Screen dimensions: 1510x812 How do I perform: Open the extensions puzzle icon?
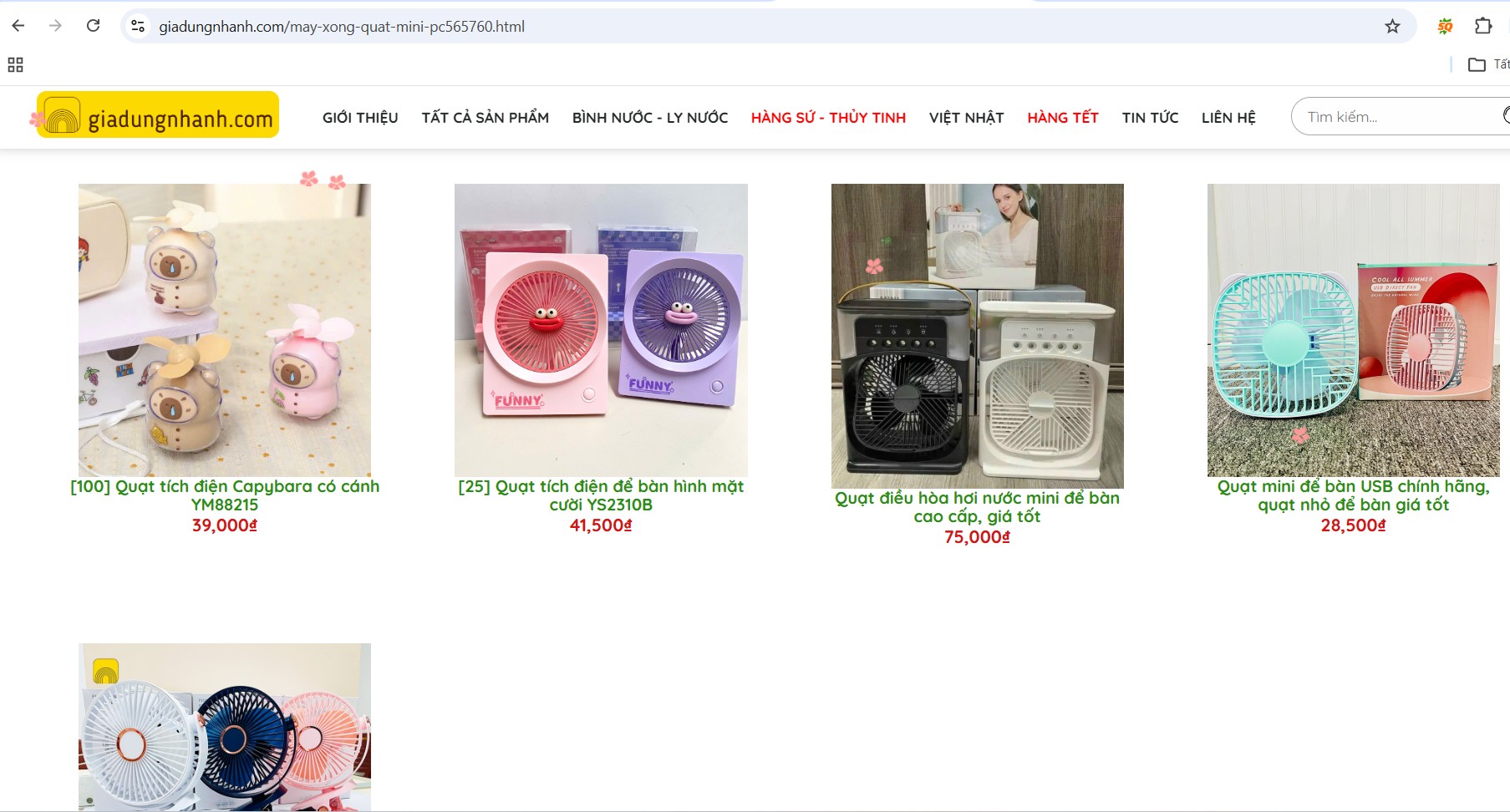pyautogui.click(x=1483, y=26)
